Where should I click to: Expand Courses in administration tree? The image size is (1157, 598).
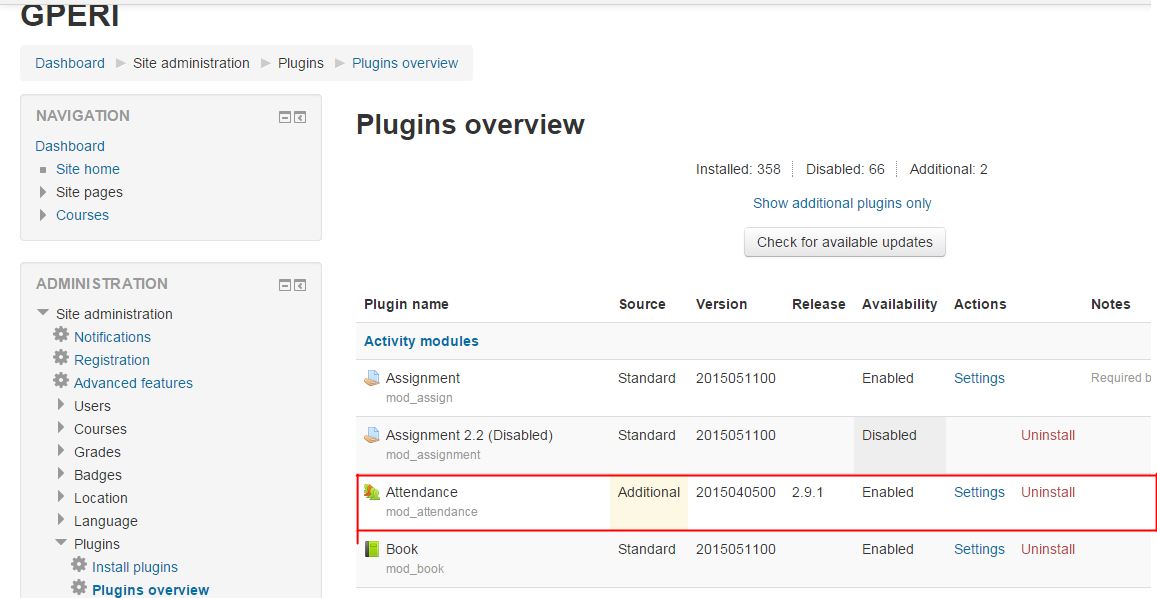click(61, 428)
